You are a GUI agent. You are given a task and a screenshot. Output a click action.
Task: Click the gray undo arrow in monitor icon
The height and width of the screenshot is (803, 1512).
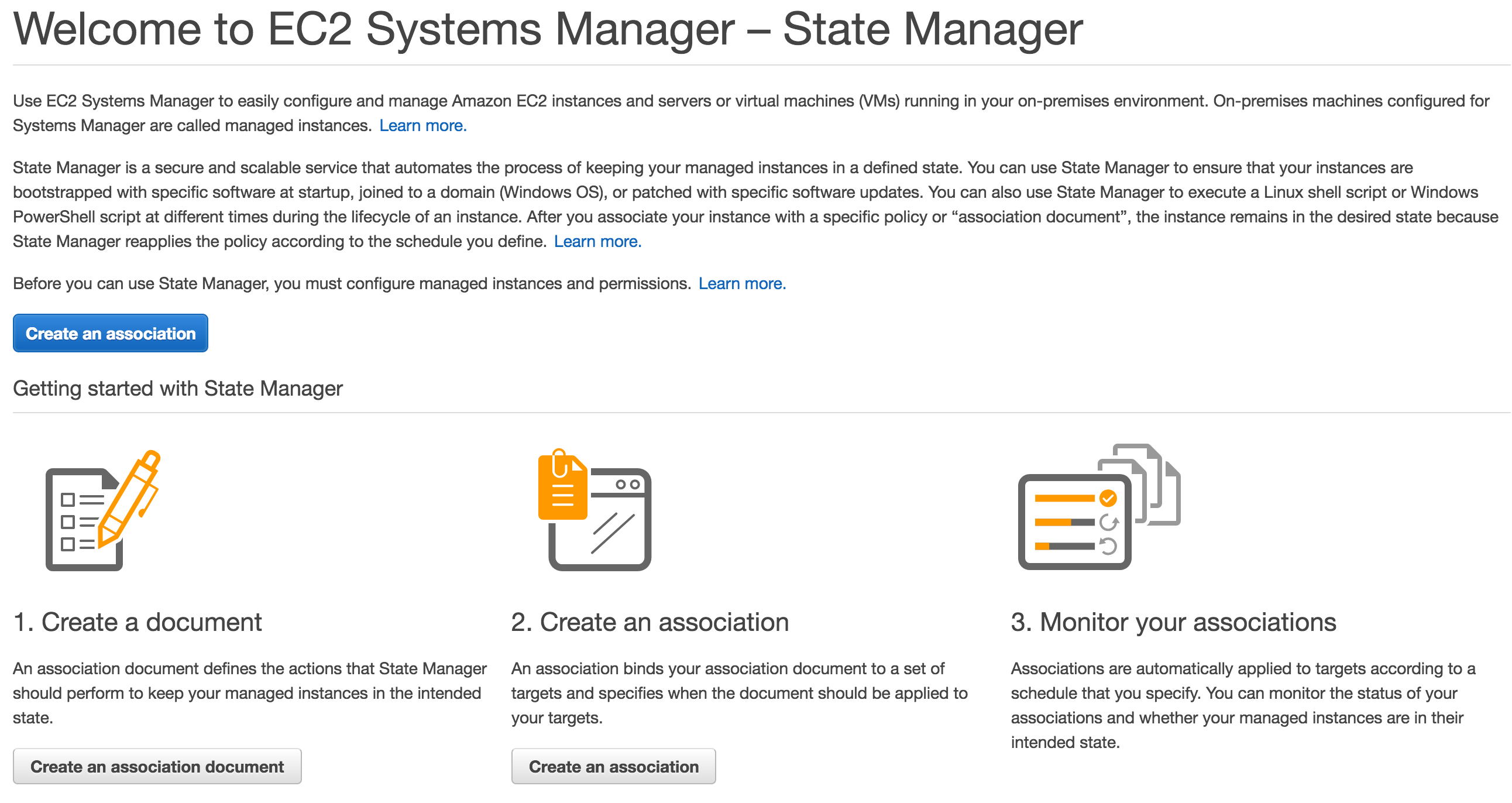1108,546
